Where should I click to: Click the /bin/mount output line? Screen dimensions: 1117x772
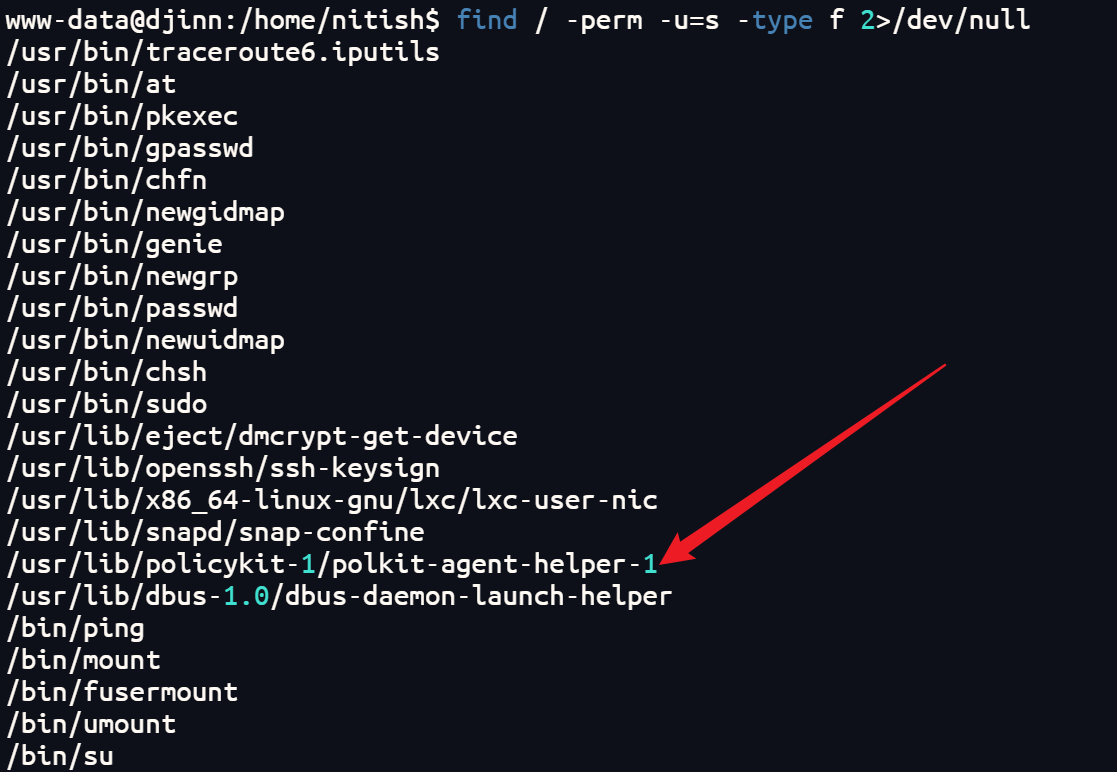[x=83, y=661]
